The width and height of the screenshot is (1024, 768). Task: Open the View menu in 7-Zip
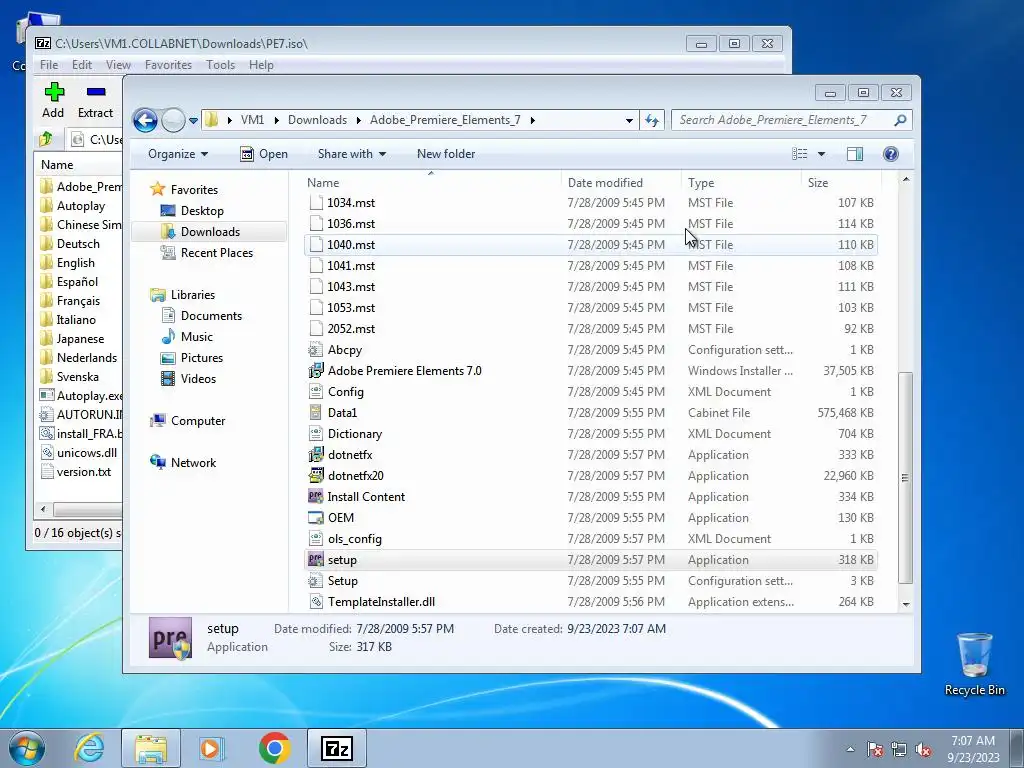[x=118, y=65]
